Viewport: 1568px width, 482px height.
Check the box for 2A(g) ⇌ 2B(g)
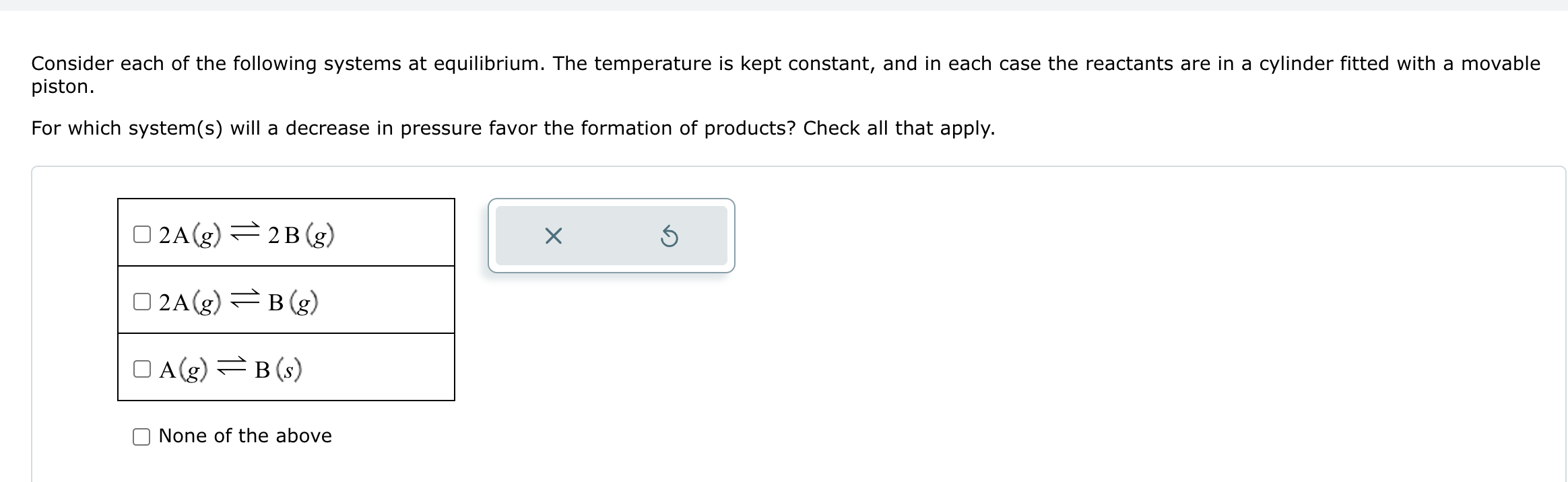coord(142,233)
